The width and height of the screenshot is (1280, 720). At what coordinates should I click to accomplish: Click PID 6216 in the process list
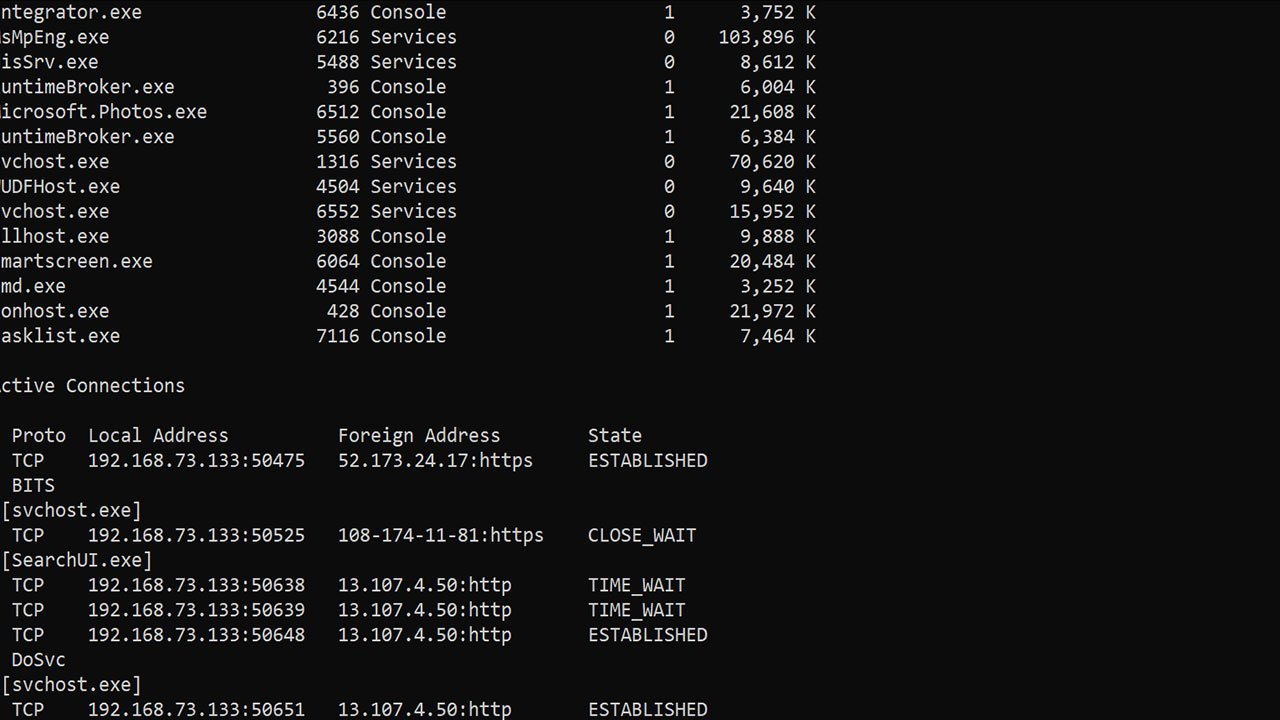337,38
